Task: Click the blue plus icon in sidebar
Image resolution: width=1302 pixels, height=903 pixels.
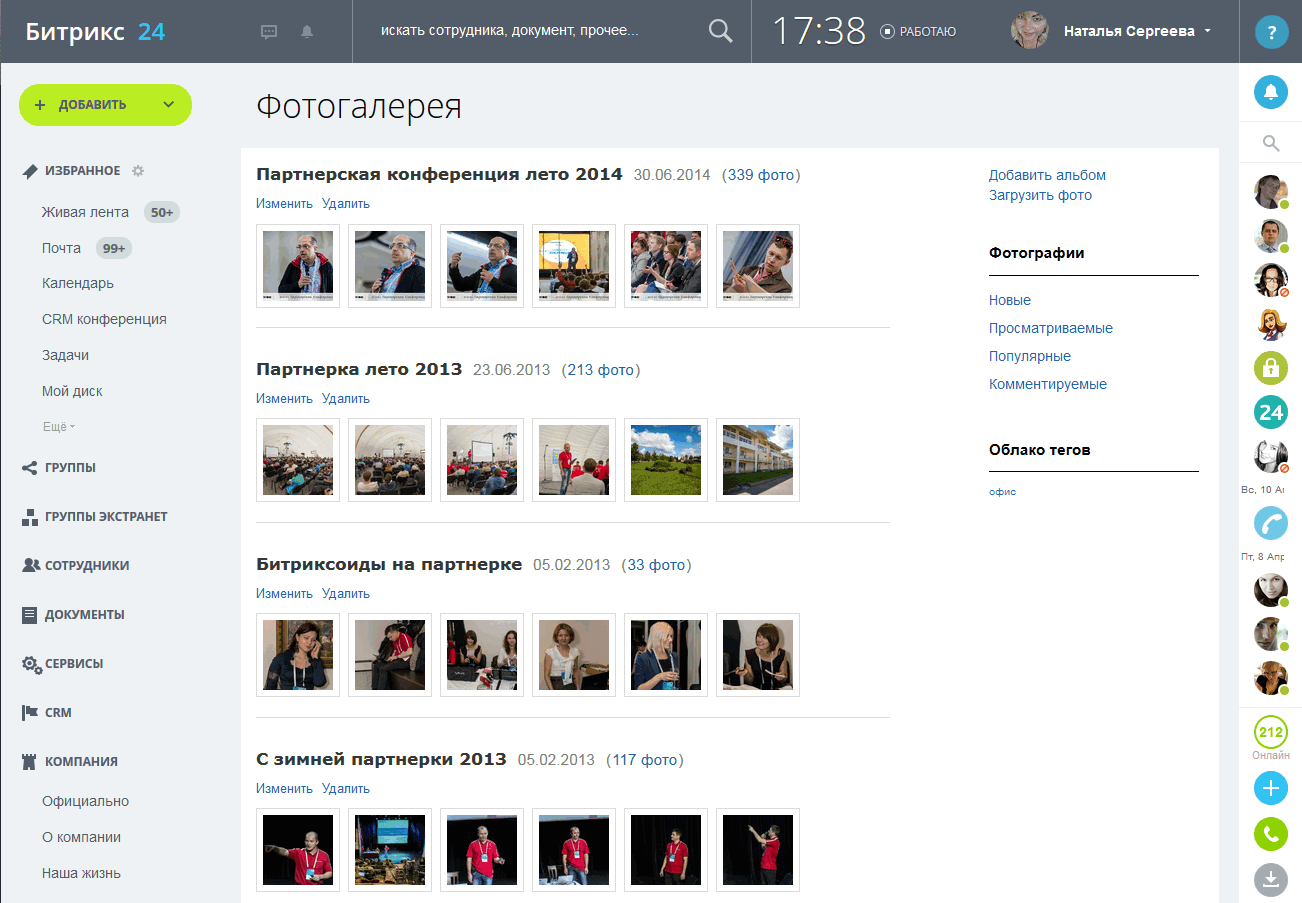Action: coord(1271,788)
